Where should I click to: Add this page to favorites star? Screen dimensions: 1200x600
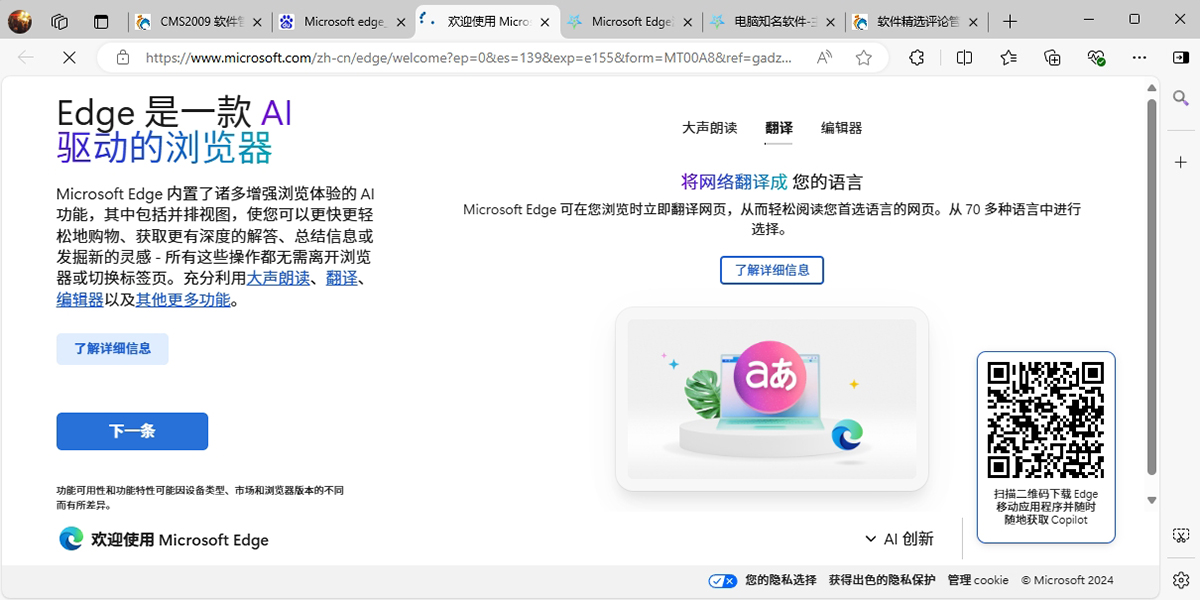pyautogui.click(x=864, y=58)
